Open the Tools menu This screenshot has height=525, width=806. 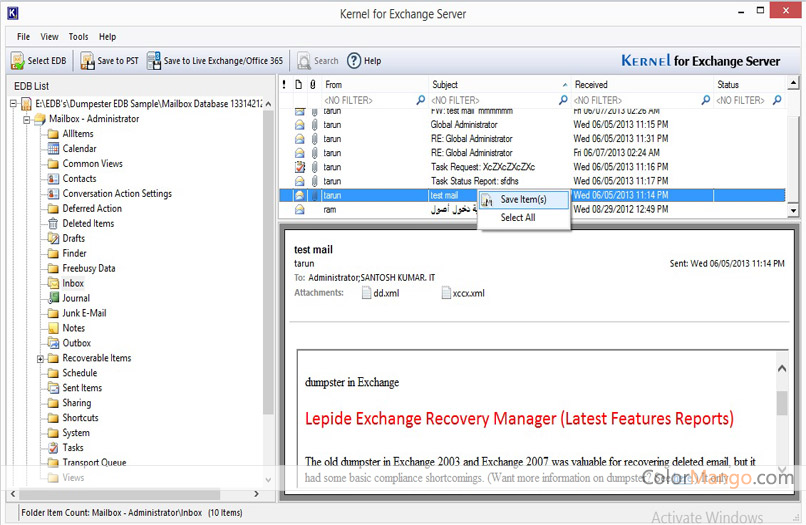78,37
